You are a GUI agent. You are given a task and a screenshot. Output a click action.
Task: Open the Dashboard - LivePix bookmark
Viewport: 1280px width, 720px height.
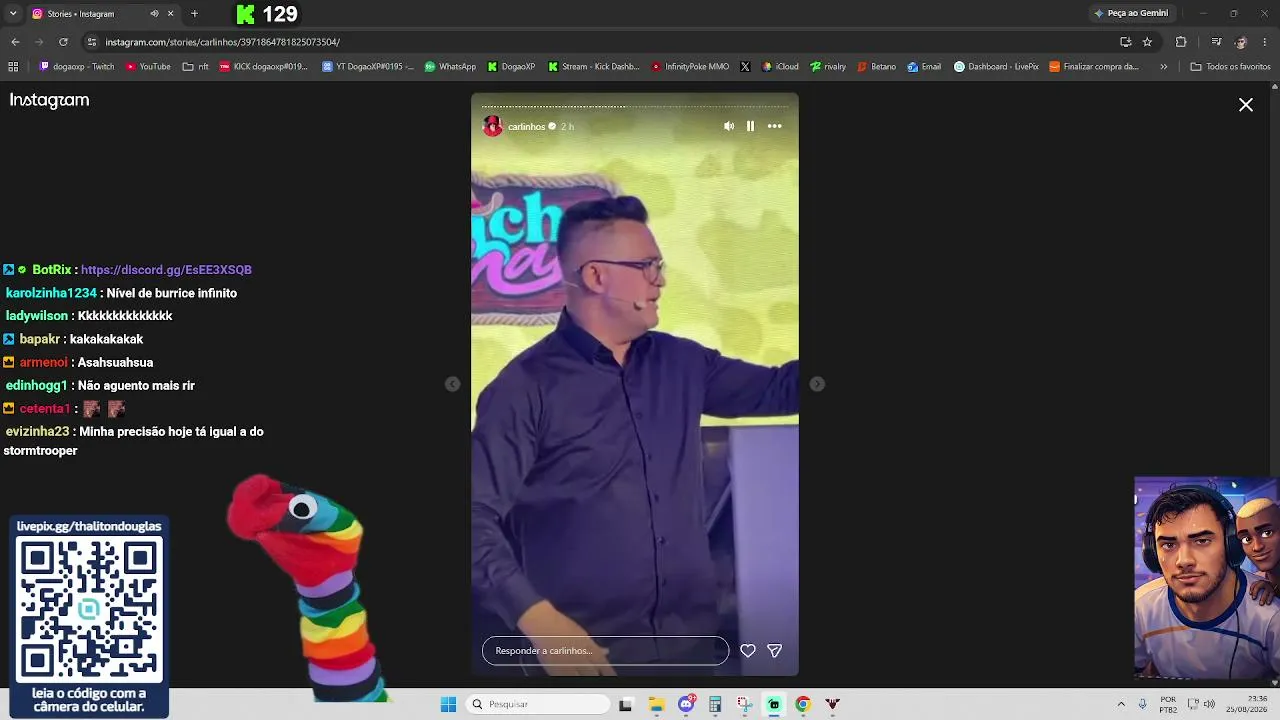996,67
